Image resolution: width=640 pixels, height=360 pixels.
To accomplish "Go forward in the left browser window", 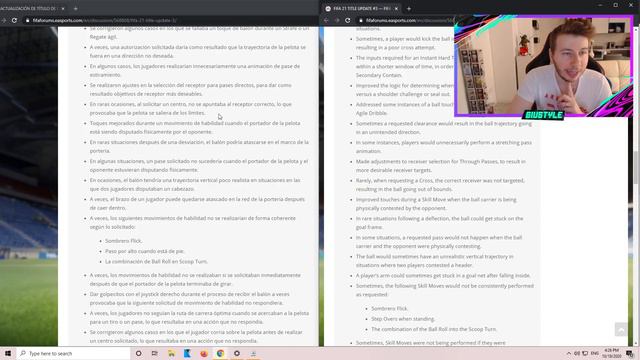I will (x=4, y=20).
